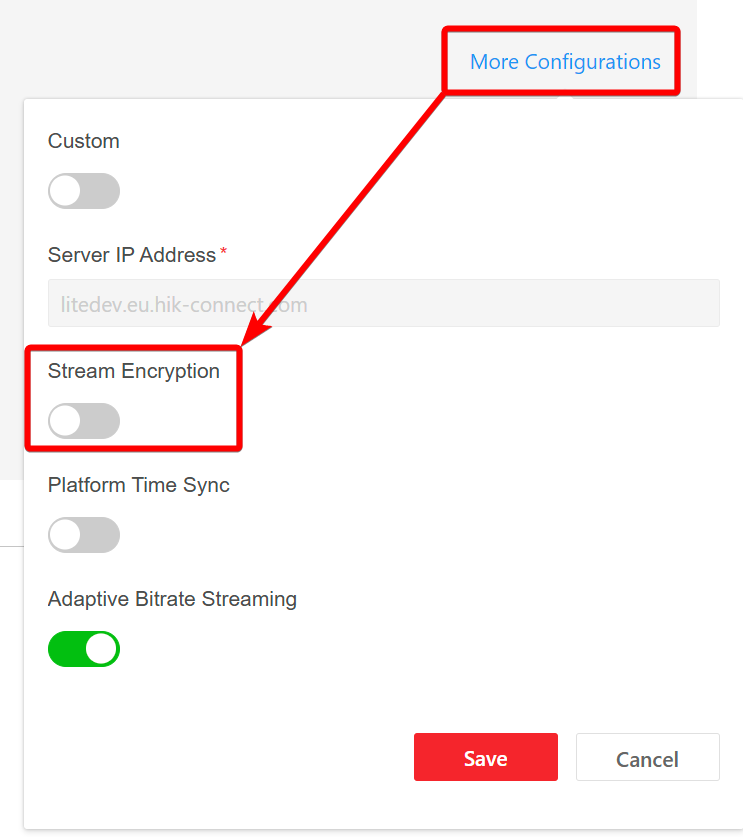Image resolution: width=743 pixels, height=837 pixels.
Task: Switch on the Custom configuration option
Action: point(84,191)
